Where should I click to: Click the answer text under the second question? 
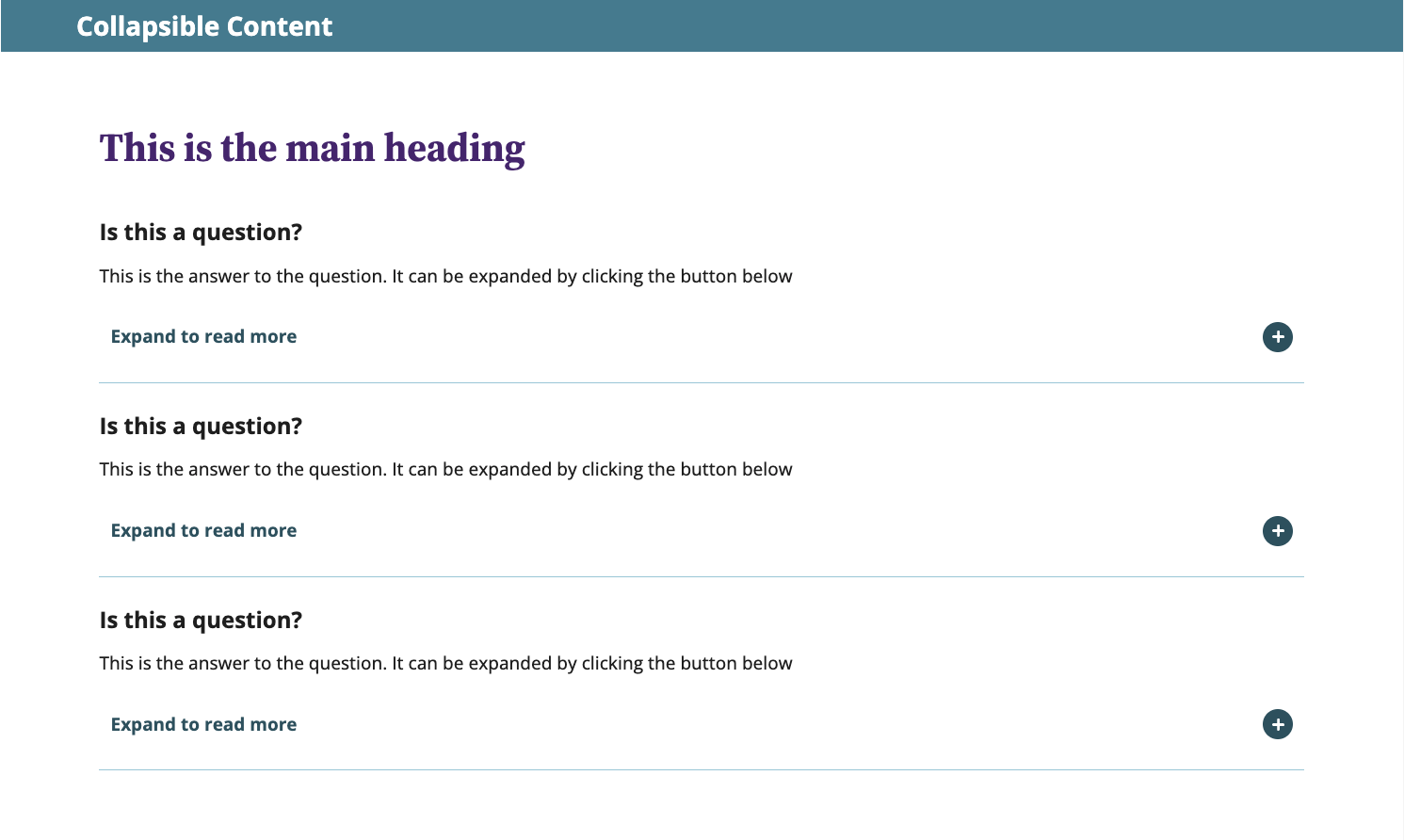(446, 469)
